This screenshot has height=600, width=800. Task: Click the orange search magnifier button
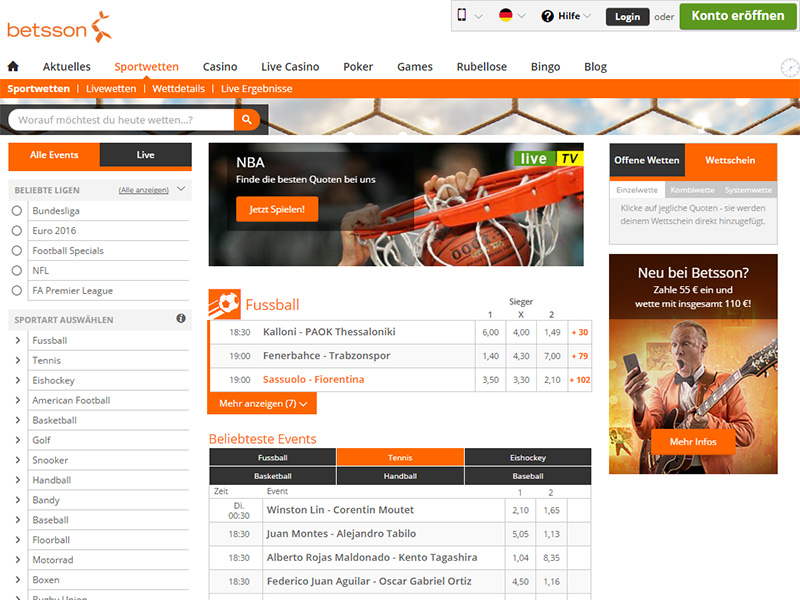tap(247, 119)
